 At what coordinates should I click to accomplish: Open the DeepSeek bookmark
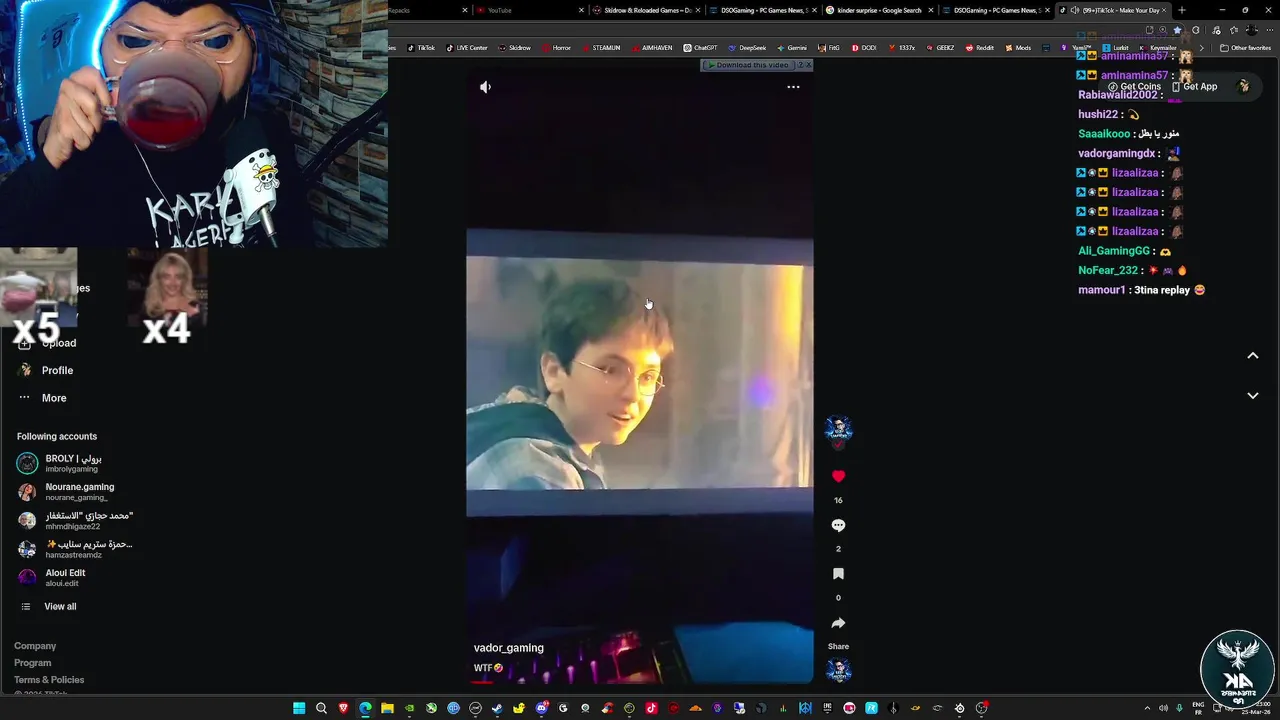coord(747,48)
